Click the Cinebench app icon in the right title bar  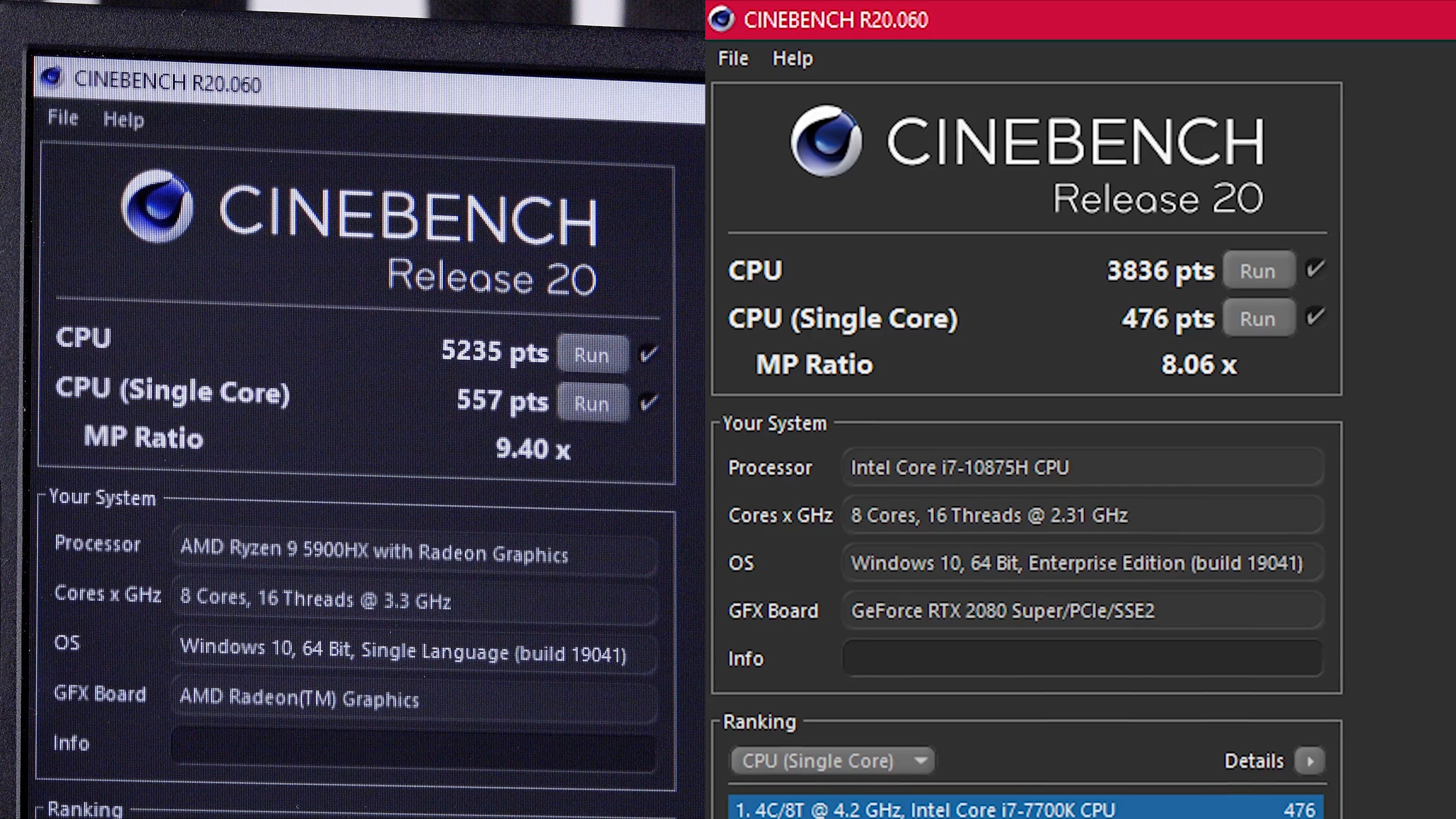722,19
